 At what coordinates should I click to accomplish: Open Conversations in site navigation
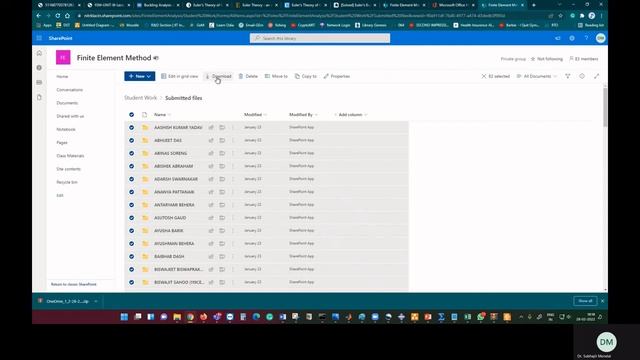click(69, 90)
